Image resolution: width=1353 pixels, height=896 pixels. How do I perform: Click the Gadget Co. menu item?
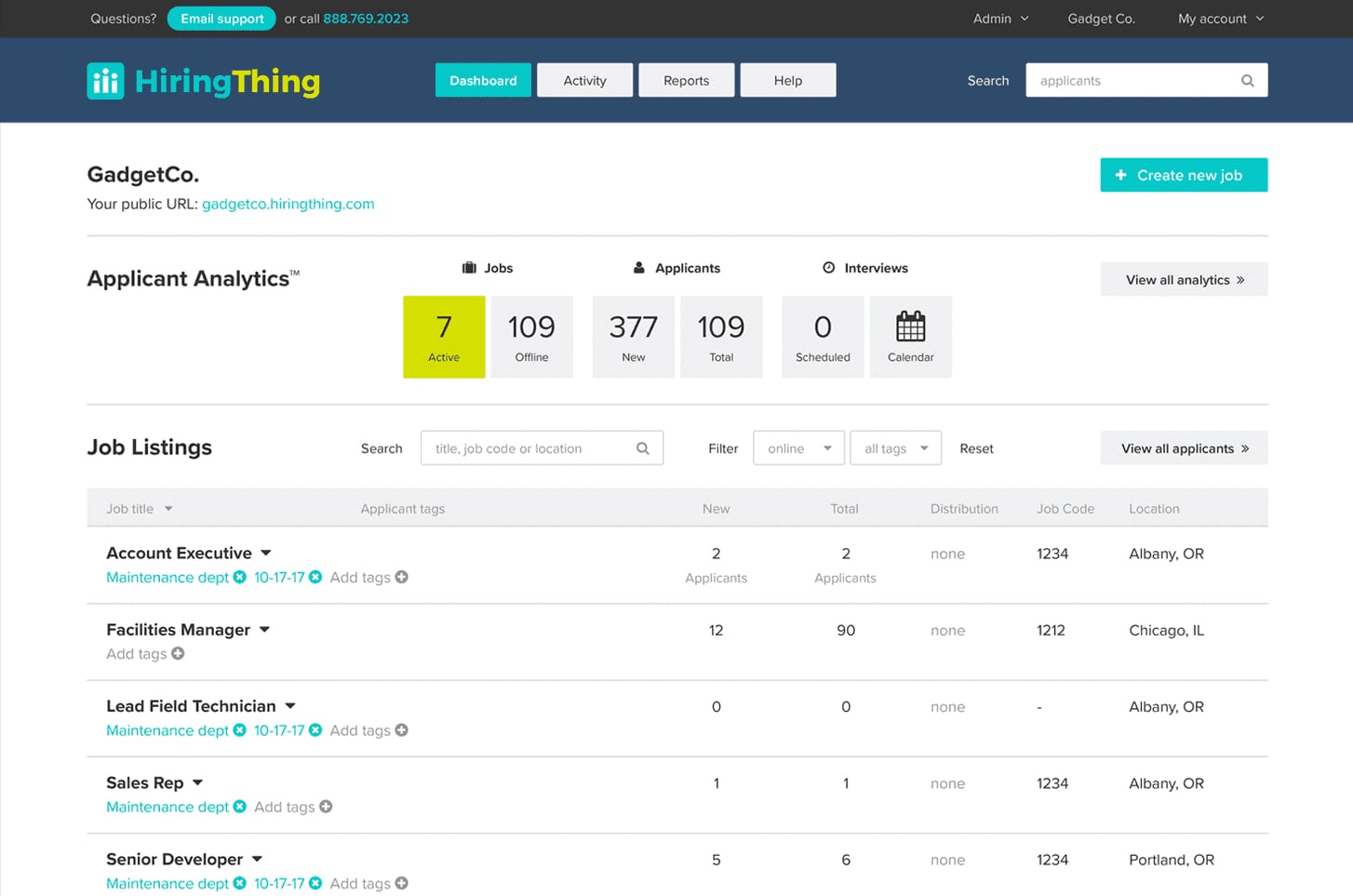tap(1101, 19)
